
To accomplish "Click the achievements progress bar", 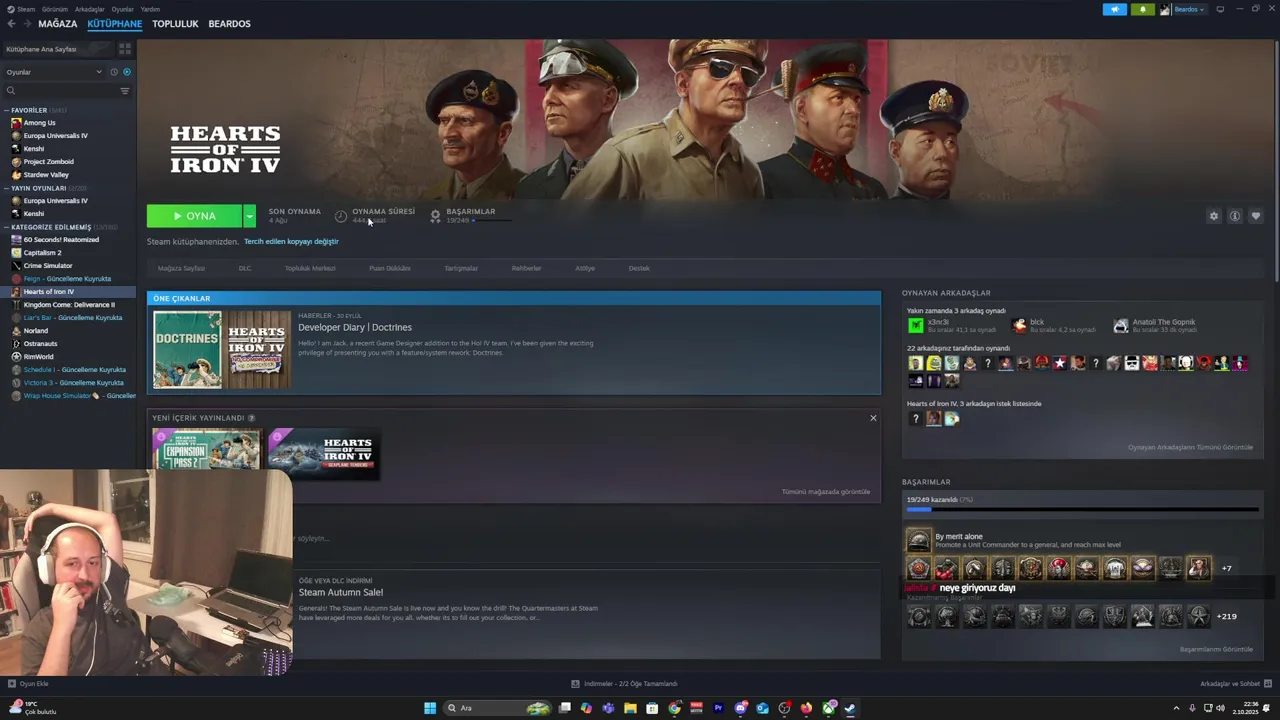I will (1082, 510).
